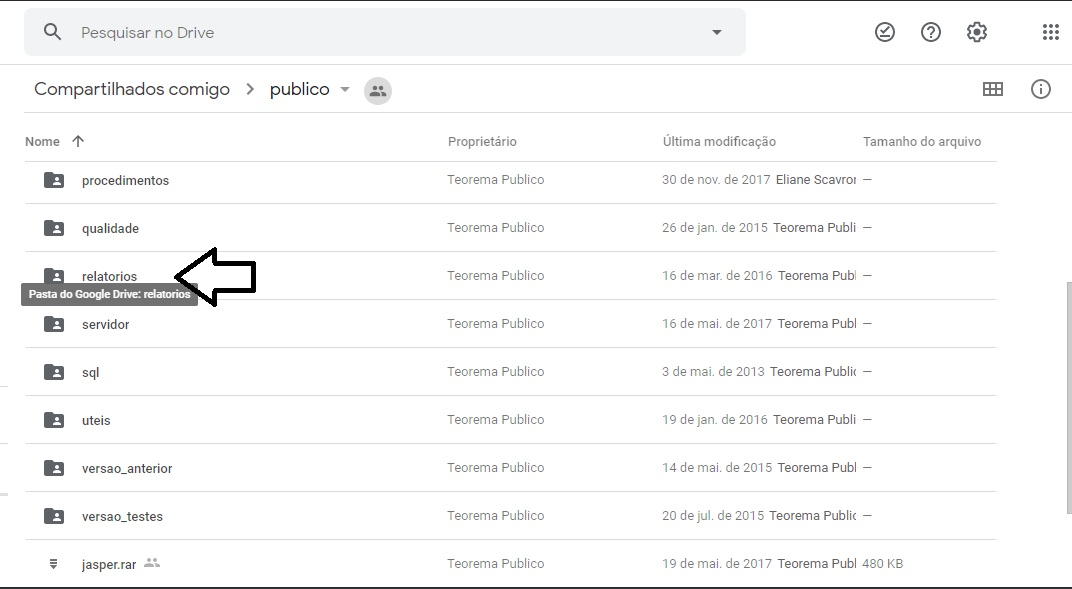Select the uteis folder name
The width and height of the screenshot is (1072, 589).
point(96,420)
